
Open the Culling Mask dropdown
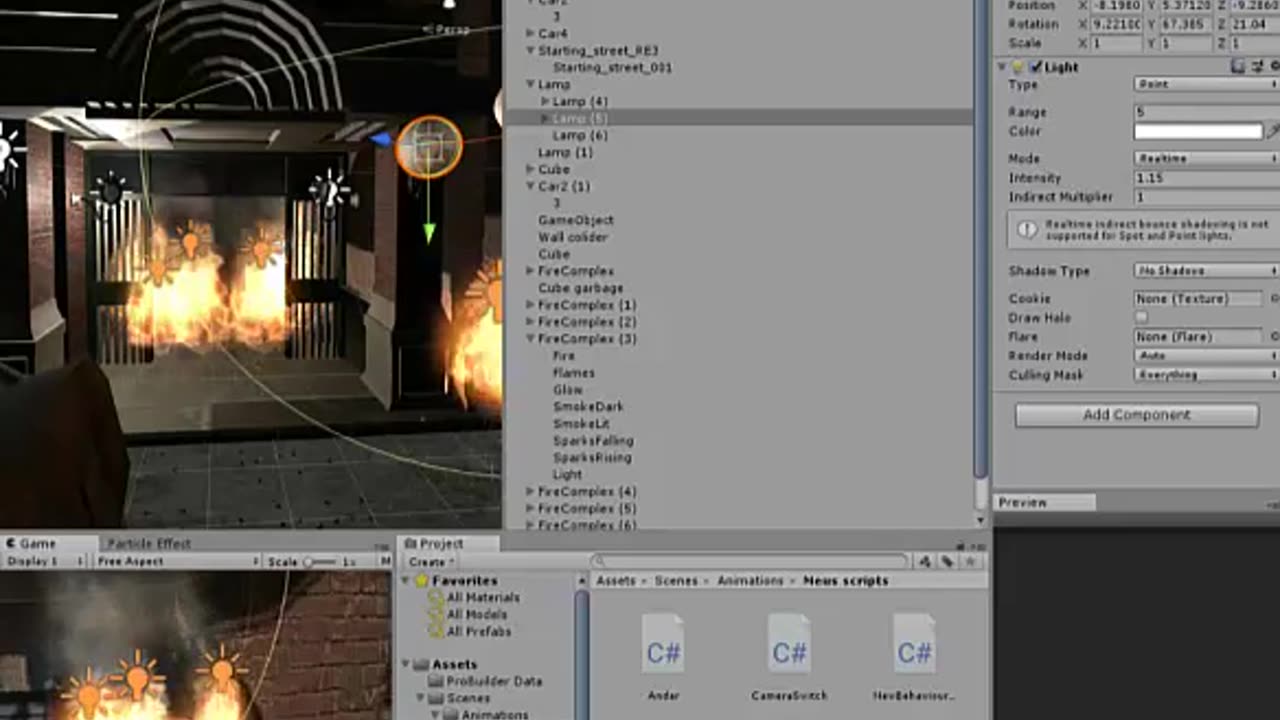pyautogui.click(x=1207, y=375)
